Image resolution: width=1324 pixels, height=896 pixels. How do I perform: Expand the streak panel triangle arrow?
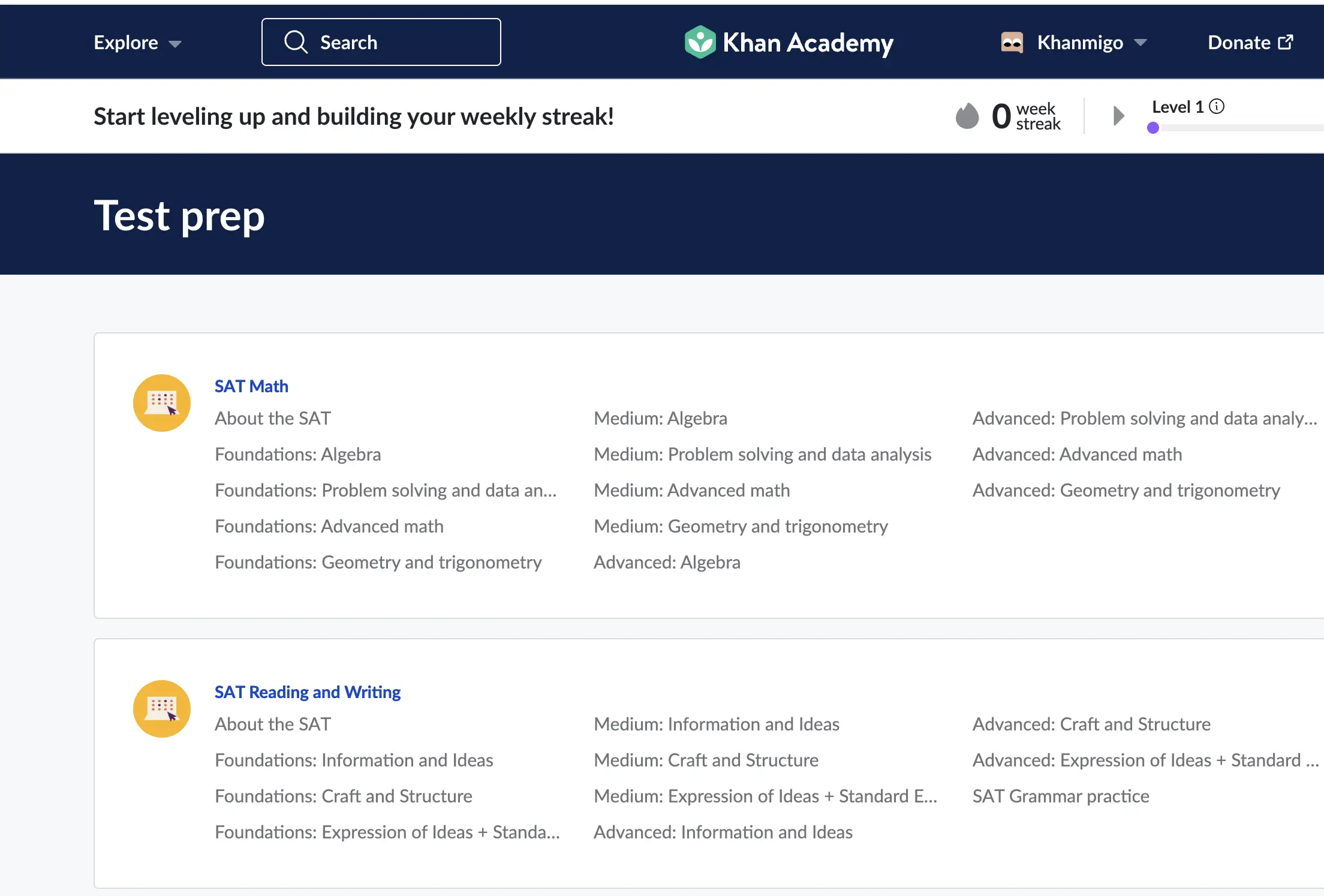[1118, 116]
